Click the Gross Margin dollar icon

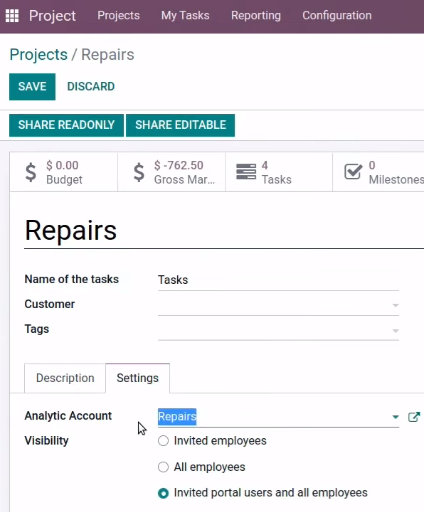click(139, 172)
